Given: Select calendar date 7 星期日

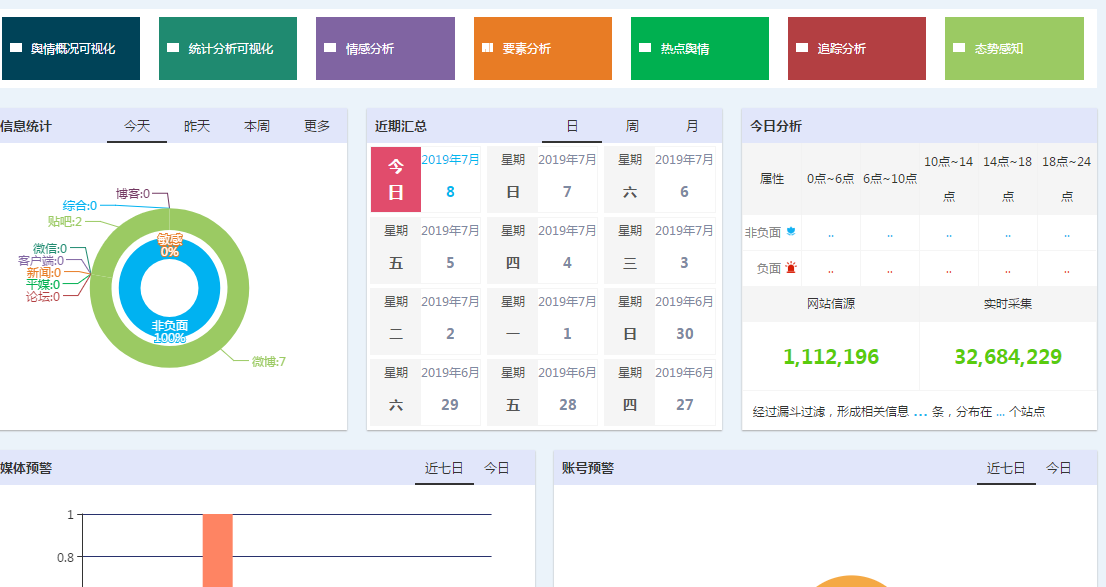Looking at the screenshot, I should (542, 179).
